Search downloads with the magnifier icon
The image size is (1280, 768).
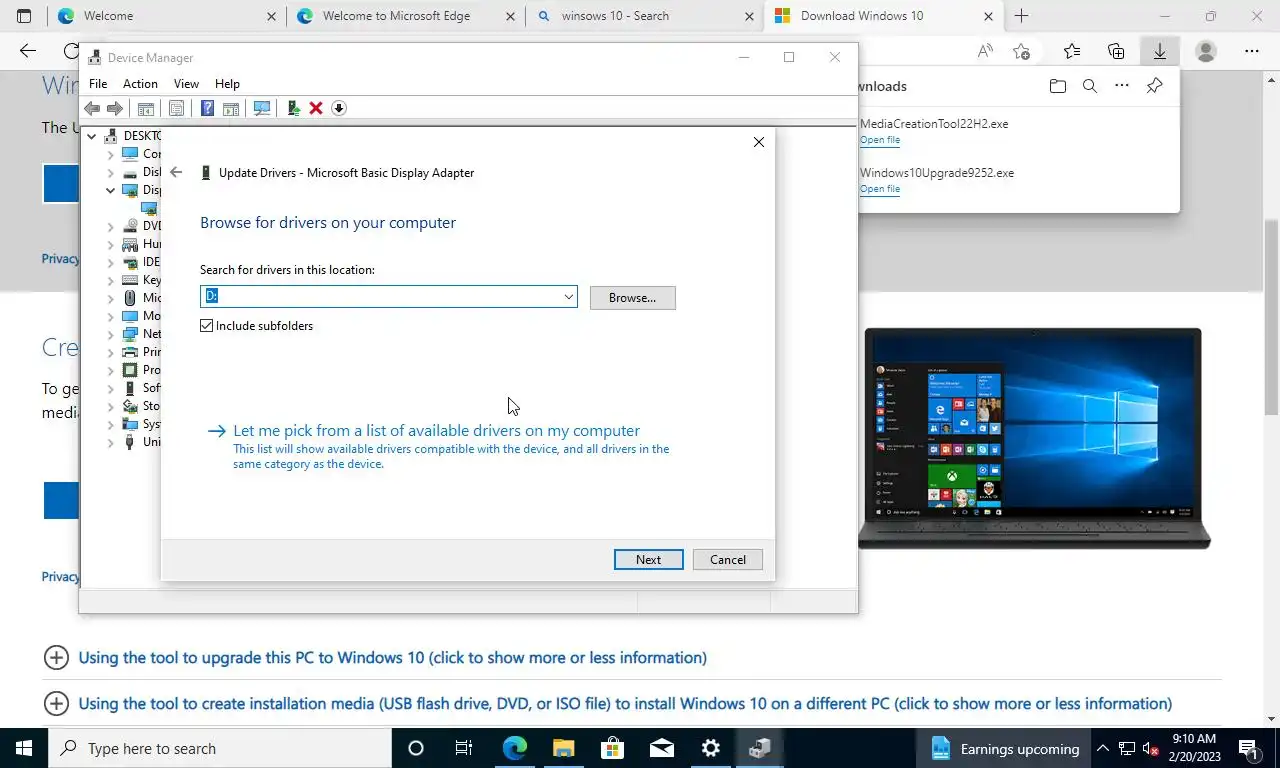[1090, 86]
